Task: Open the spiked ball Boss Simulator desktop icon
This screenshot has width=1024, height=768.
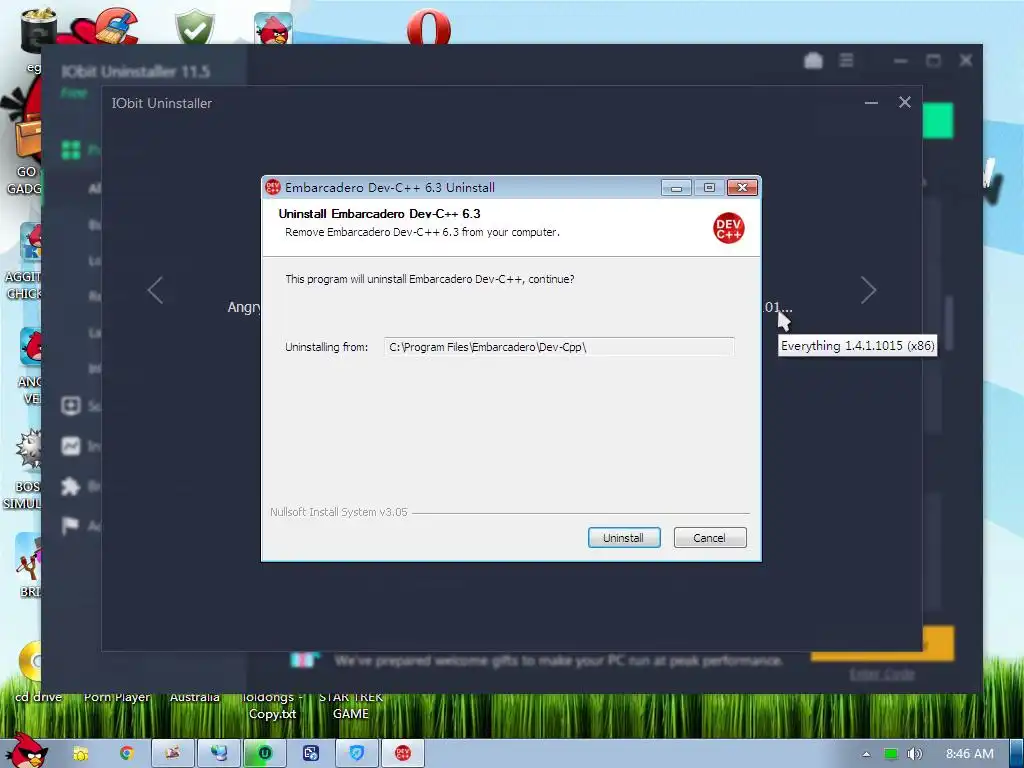Action: click(x=27, y=451)
